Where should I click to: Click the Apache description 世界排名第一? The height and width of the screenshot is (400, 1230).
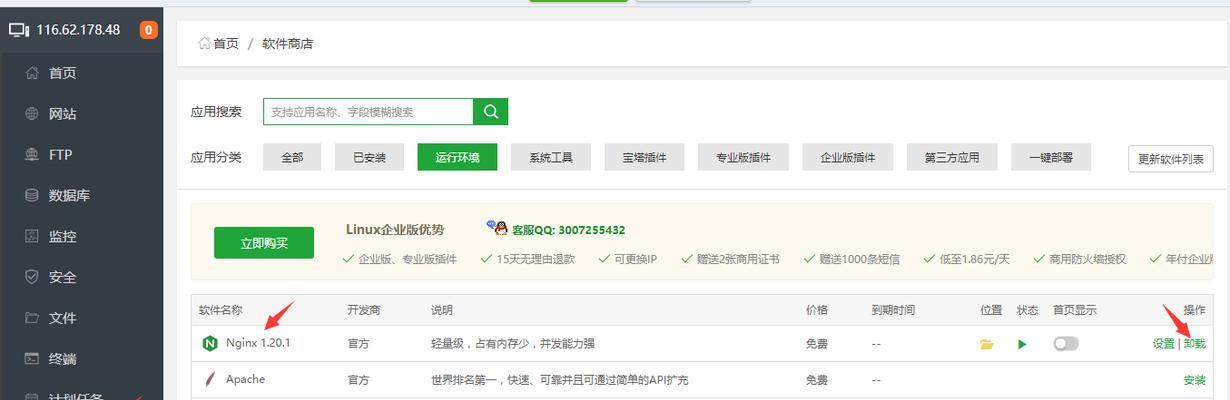pyautogui.click(x=560, y=380)
